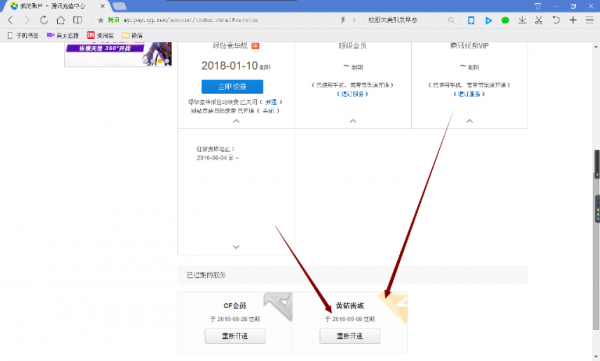Open the first phone bookmark in bookmarks bar
600x361 pixels.
(23, 35)
